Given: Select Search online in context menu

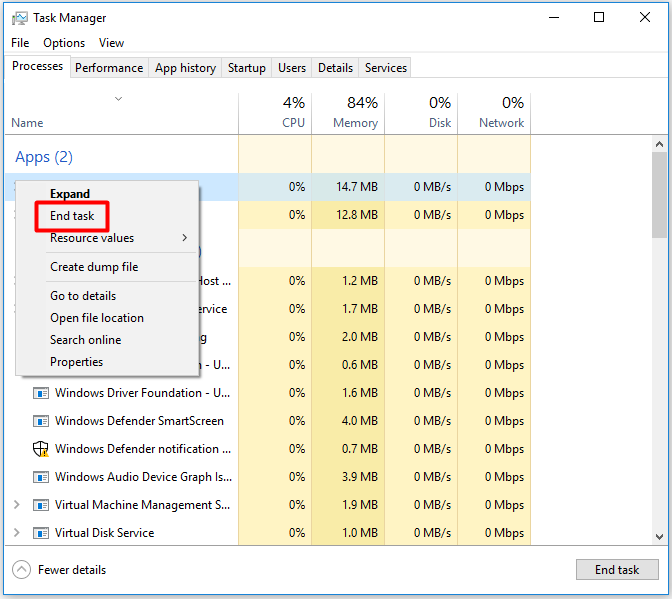Looking at the screenshot, I should pyautogui.click(x=107, y=340).
